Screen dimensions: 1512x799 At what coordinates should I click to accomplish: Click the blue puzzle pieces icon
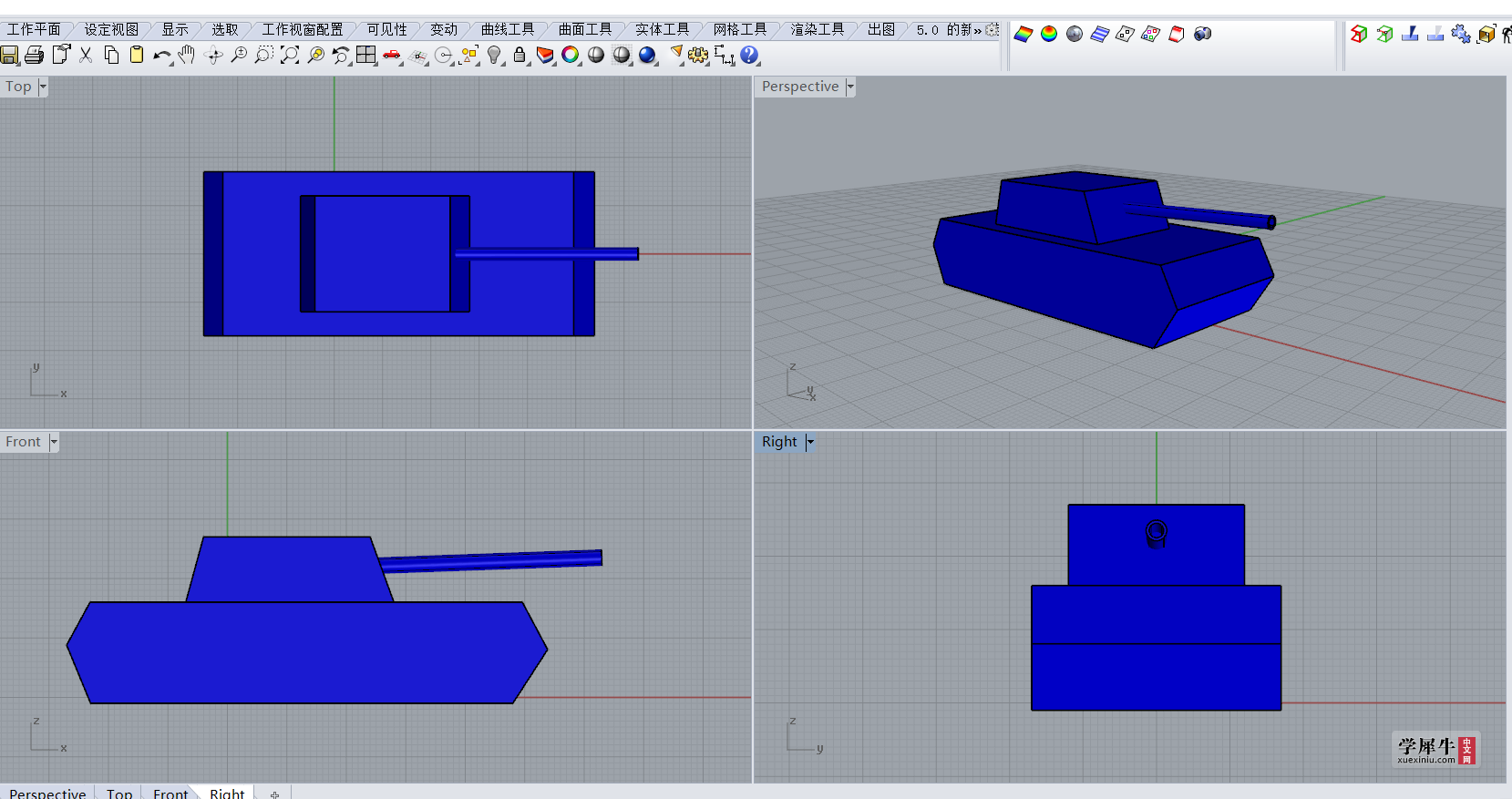[1461, 34]
